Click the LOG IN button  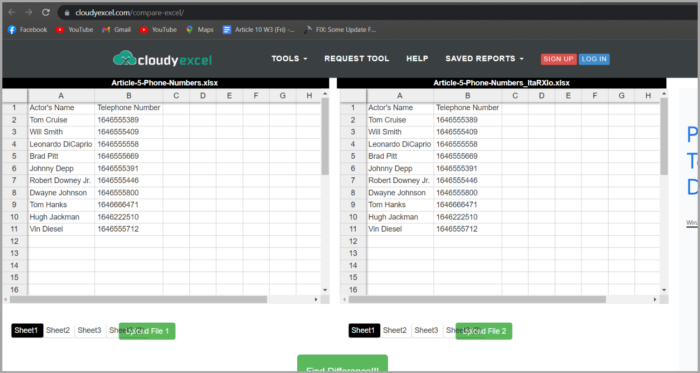pos(594,59)
